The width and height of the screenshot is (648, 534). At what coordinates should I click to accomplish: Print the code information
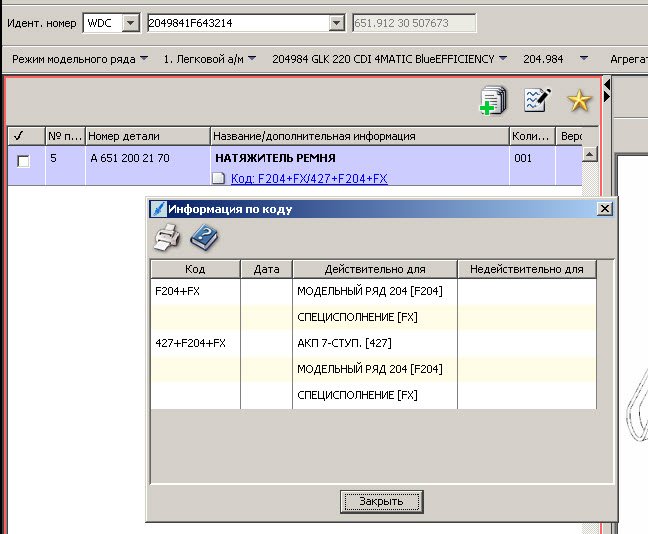(x=167, y=237)
